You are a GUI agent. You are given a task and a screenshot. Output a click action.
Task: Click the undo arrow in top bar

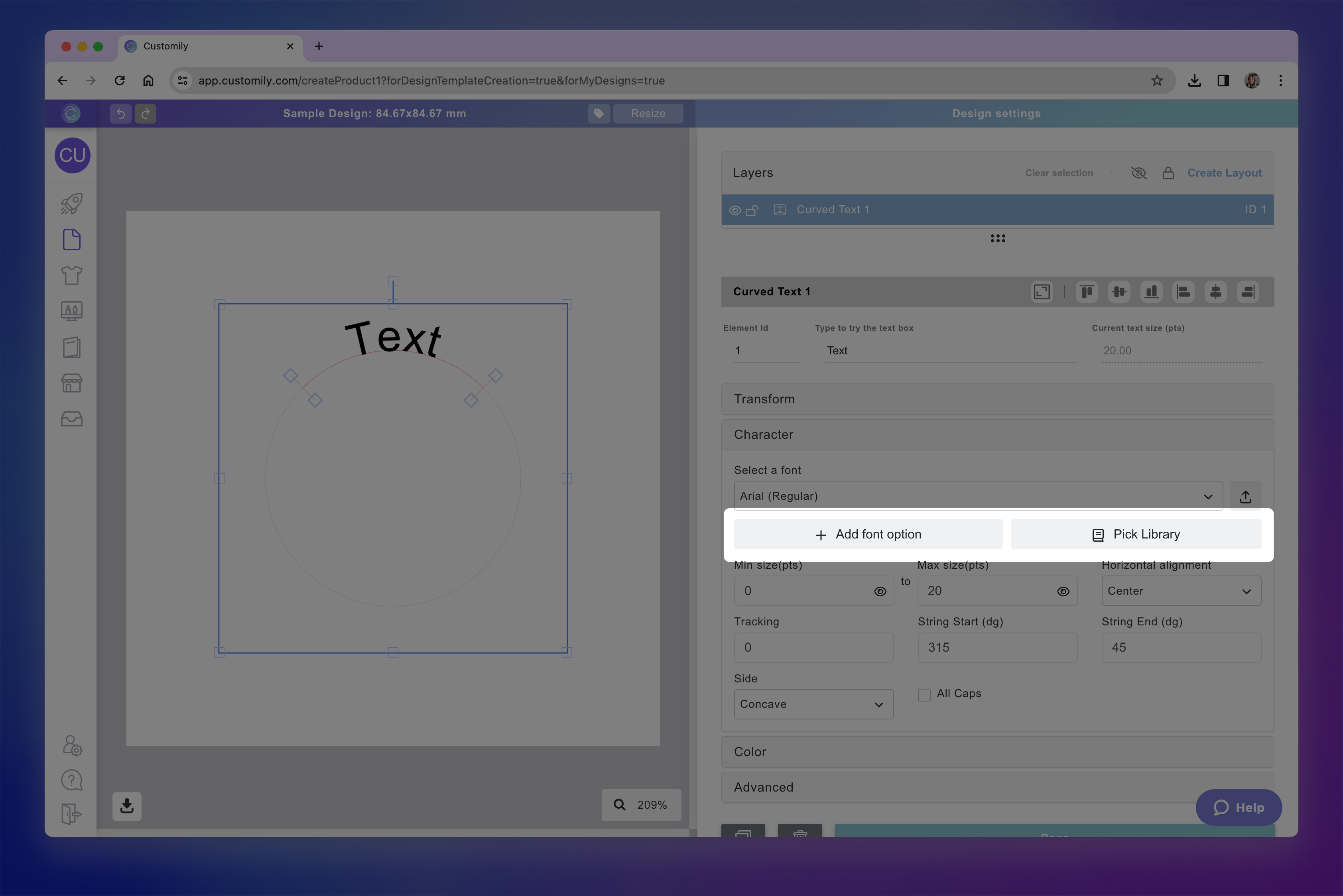[x=121, y=113]
